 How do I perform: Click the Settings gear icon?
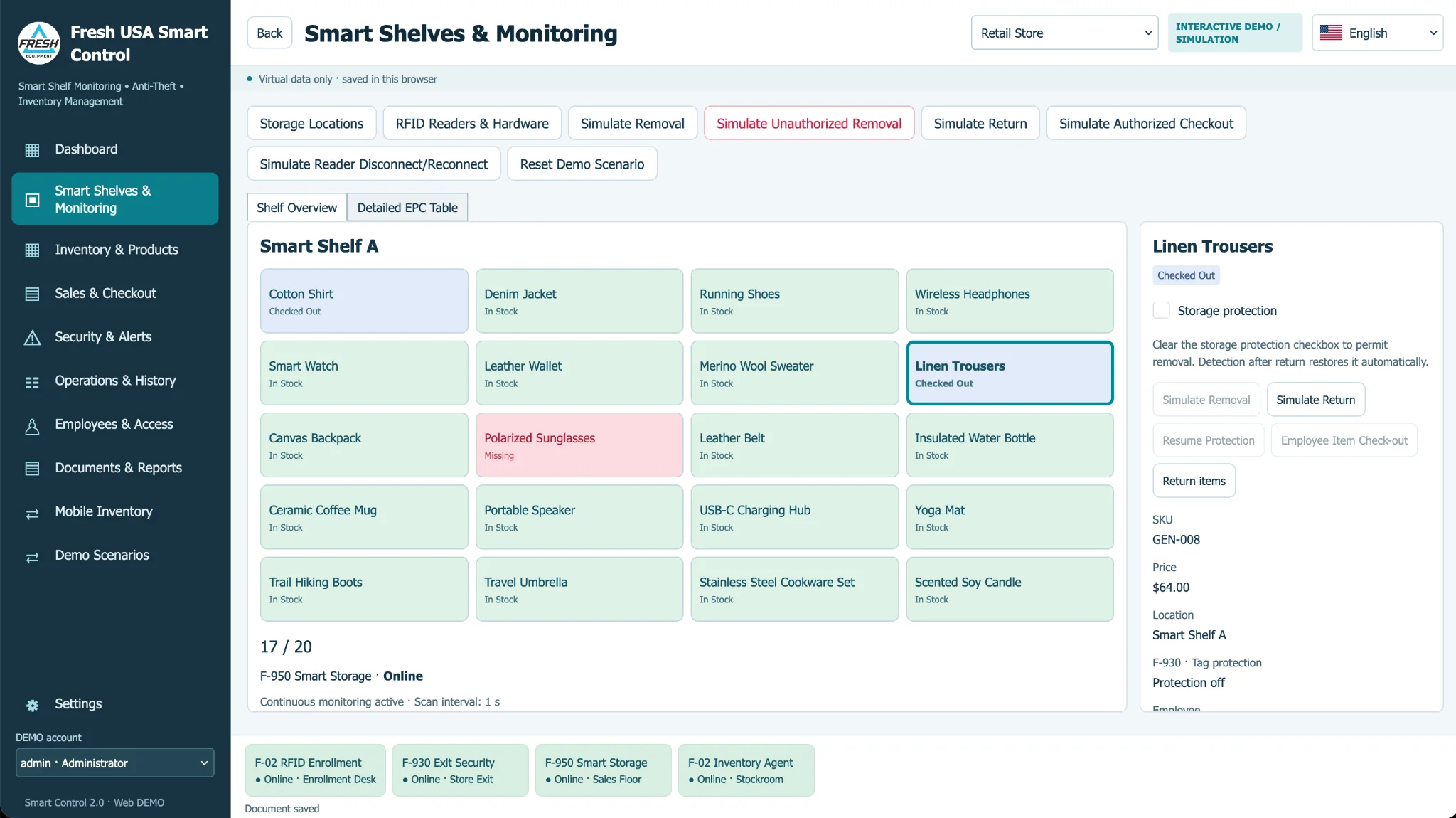(x=32, y=705)
